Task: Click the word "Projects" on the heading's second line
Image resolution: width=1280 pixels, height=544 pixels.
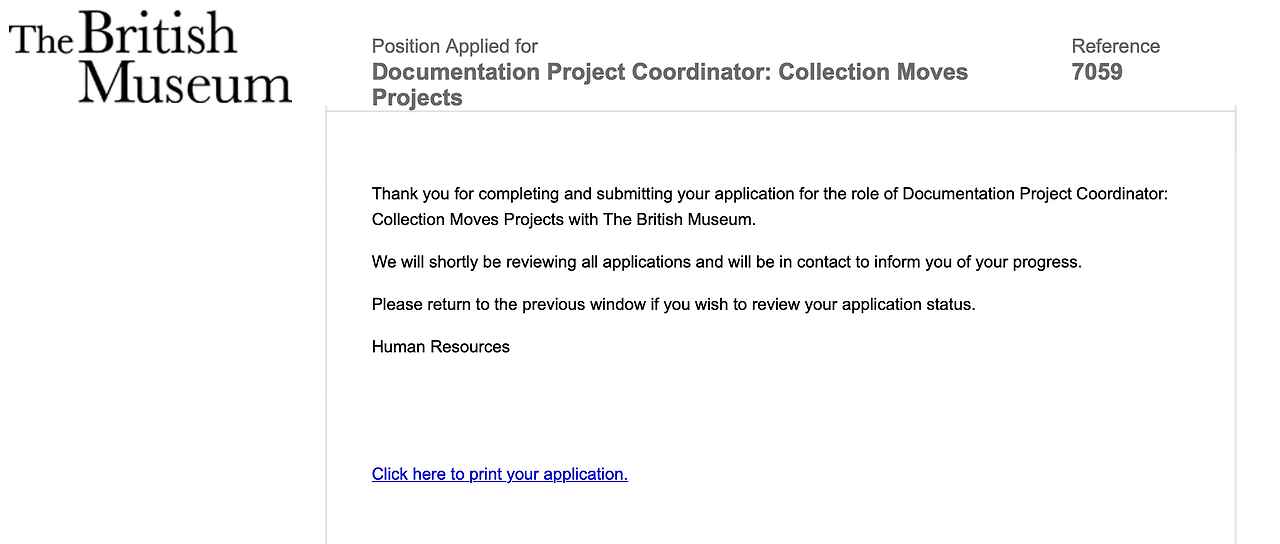Action: (417, 98)
